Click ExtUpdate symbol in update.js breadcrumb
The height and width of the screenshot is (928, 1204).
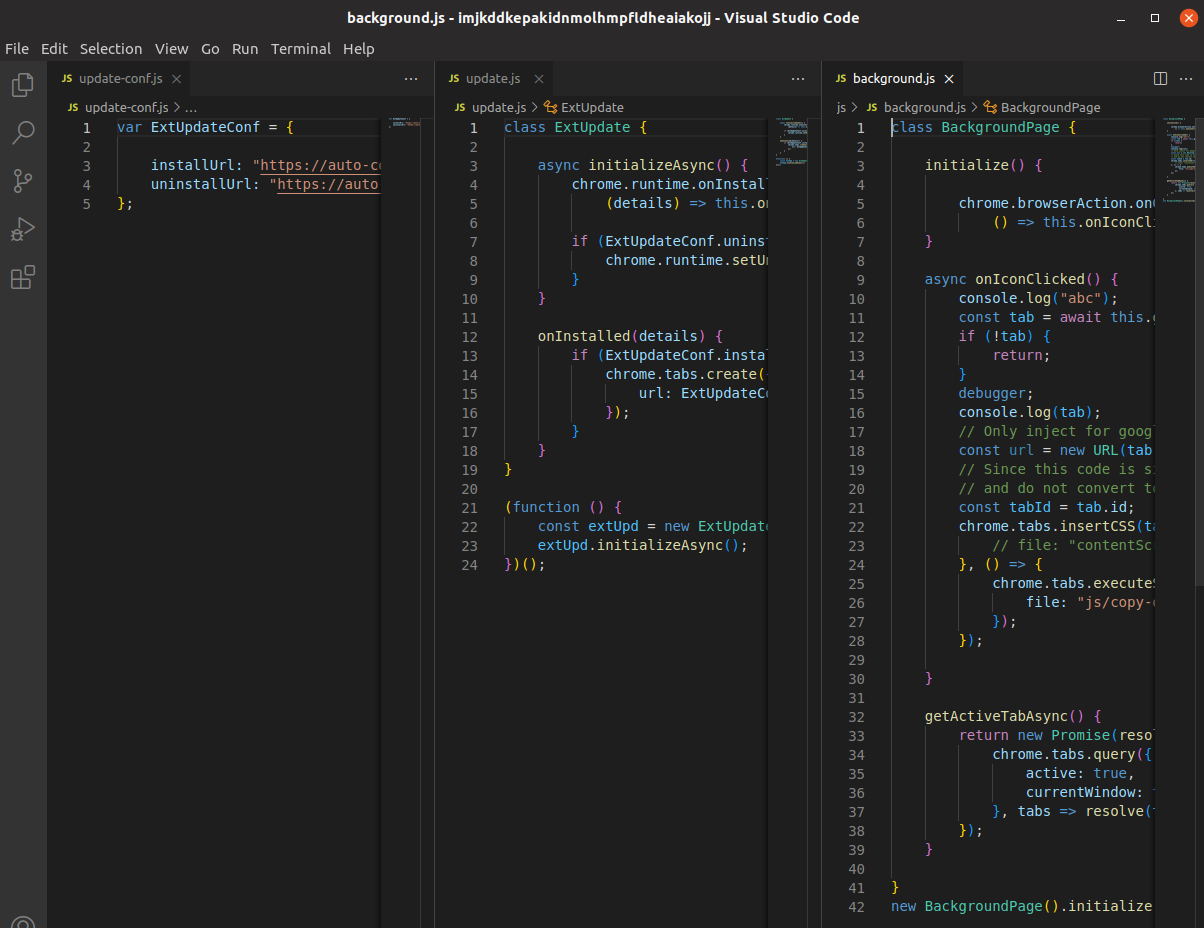(x=584, y=107)
